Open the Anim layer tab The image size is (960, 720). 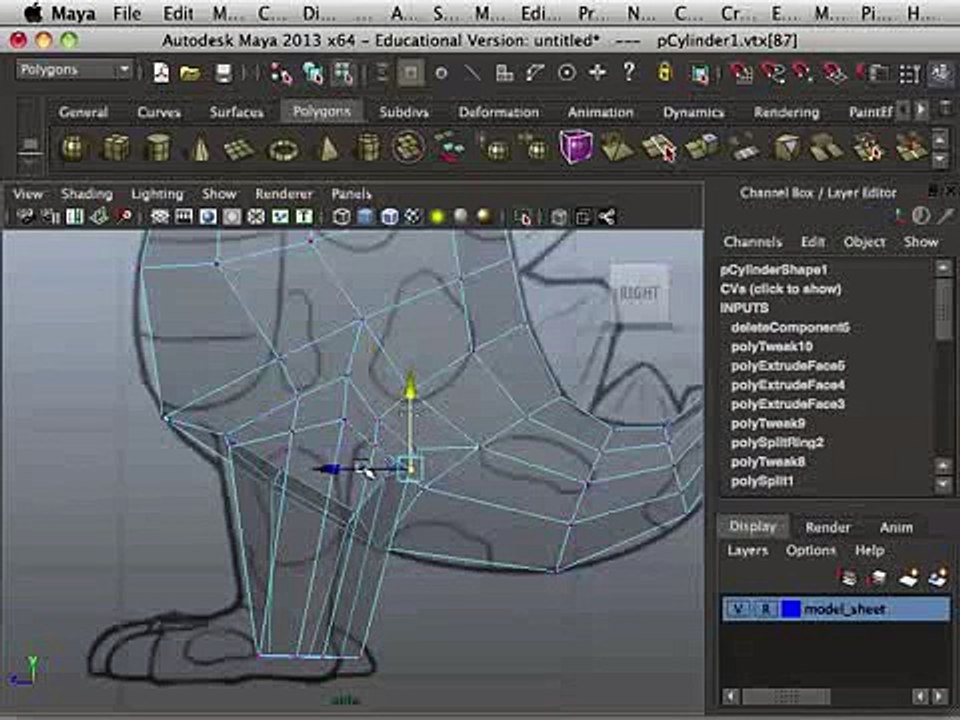click(x=896, y=527)
